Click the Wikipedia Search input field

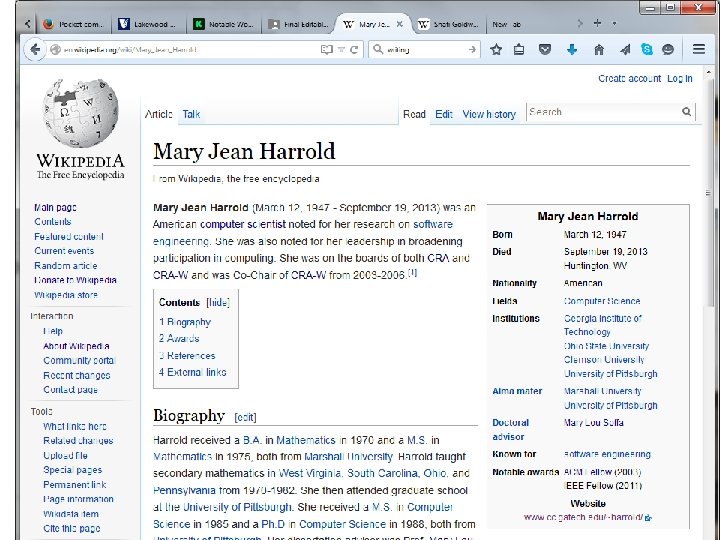604,112
